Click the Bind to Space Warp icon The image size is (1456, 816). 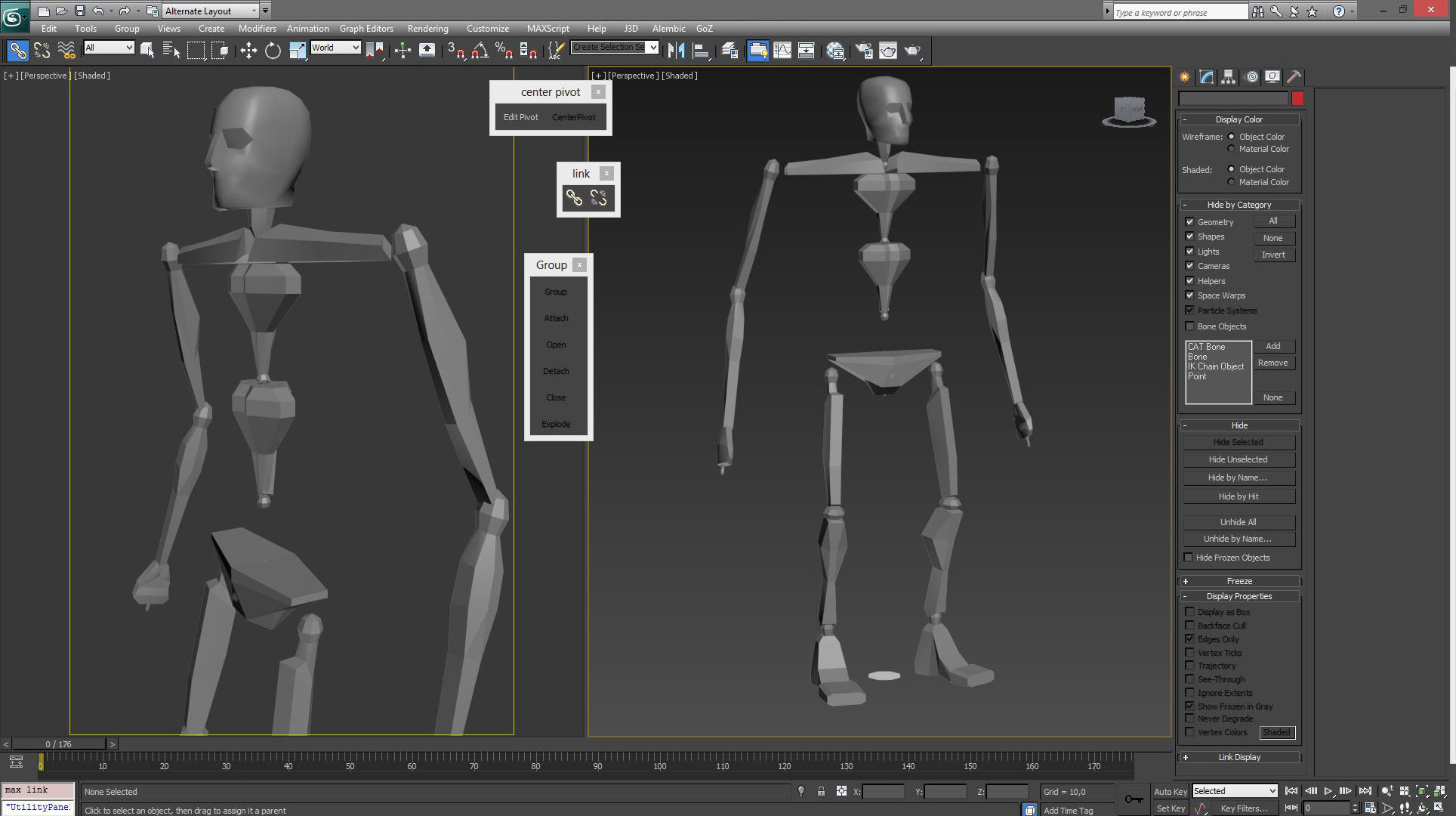point(66,51)
